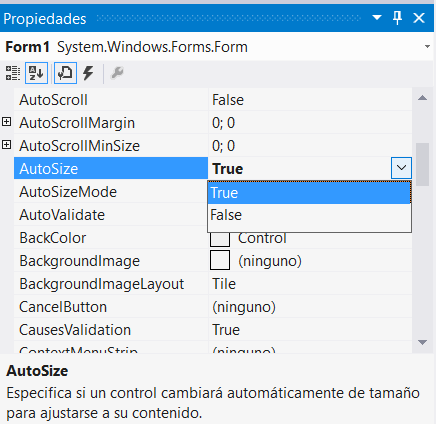Click the BackgroundImage (ninguno) value
Image resolution: width=436 pixels, height=424 pixels.
point(270,261)
